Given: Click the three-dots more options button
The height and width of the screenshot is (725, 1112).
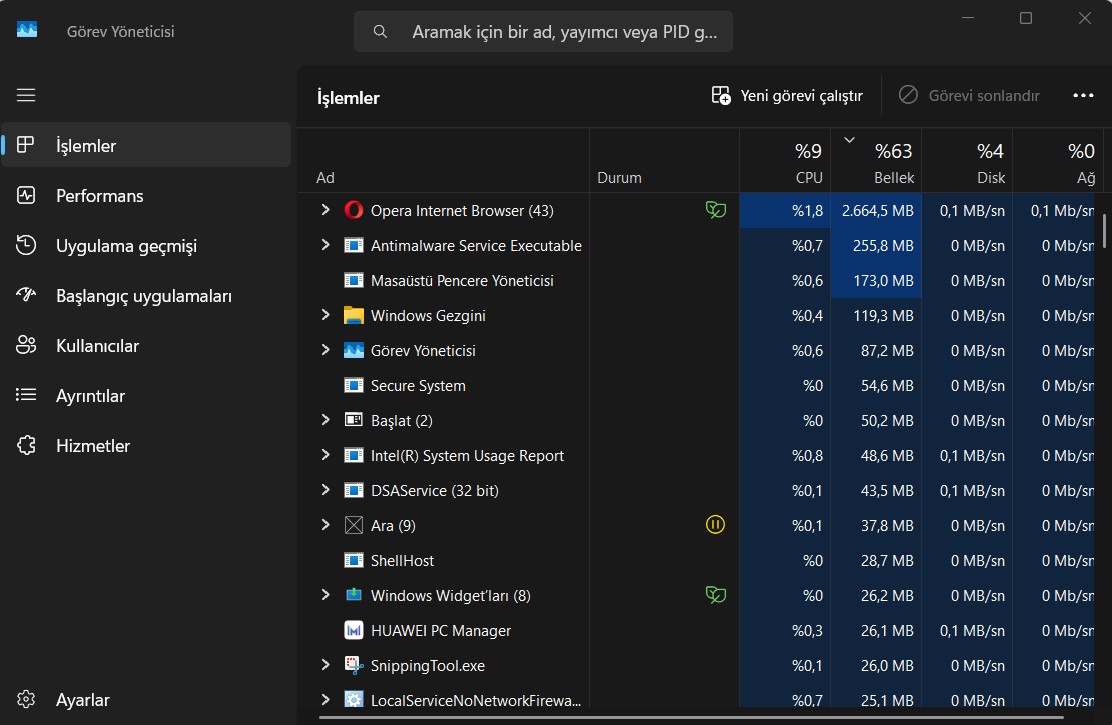Looking at the screenshot, I should (1083, 96).
